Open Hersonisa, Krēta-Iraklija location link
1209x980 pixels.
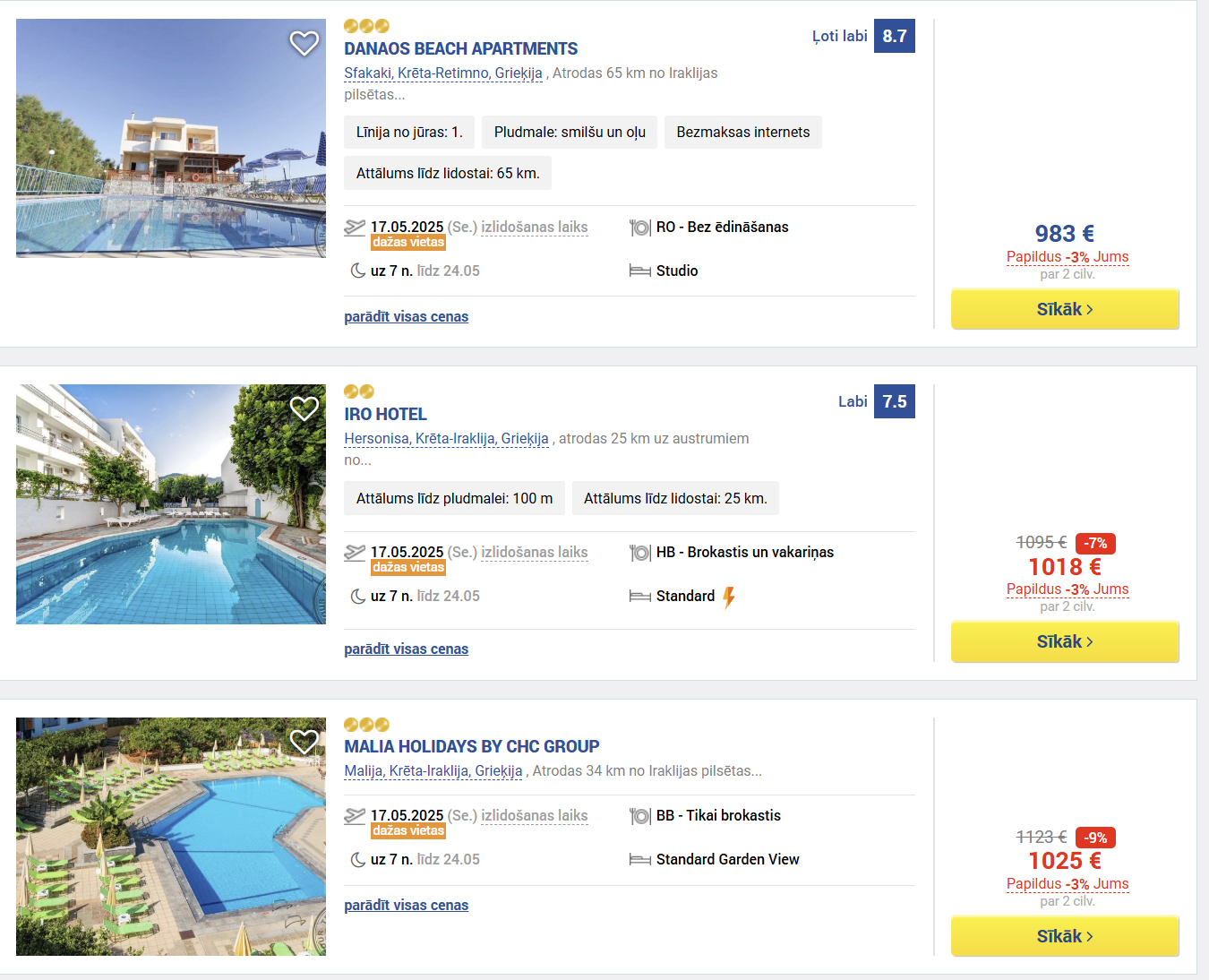tap(447, 439)
